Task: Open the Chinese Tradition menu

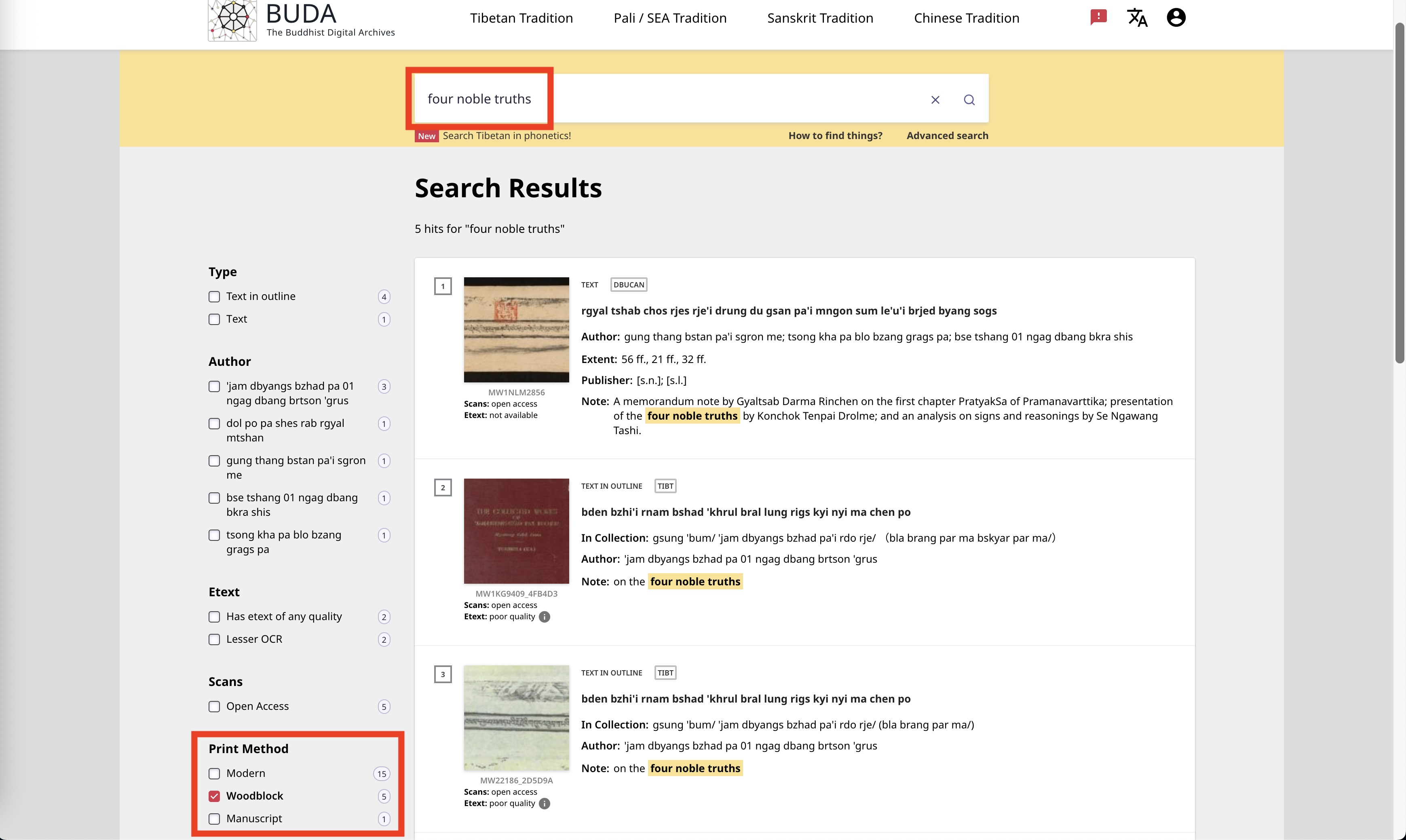Action: click(x=966, y=18)
